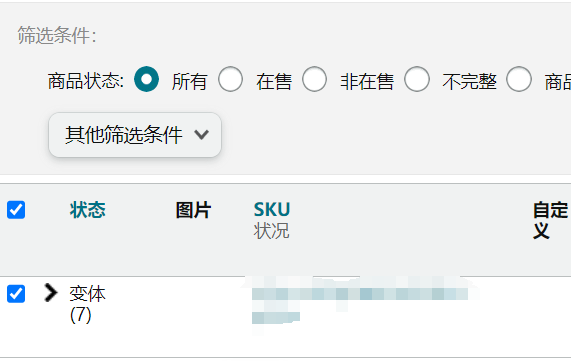Click the 不完整 label text
The width and height of the screenshot is (571, 361).
pyautogui.click(x=469, y=81)
